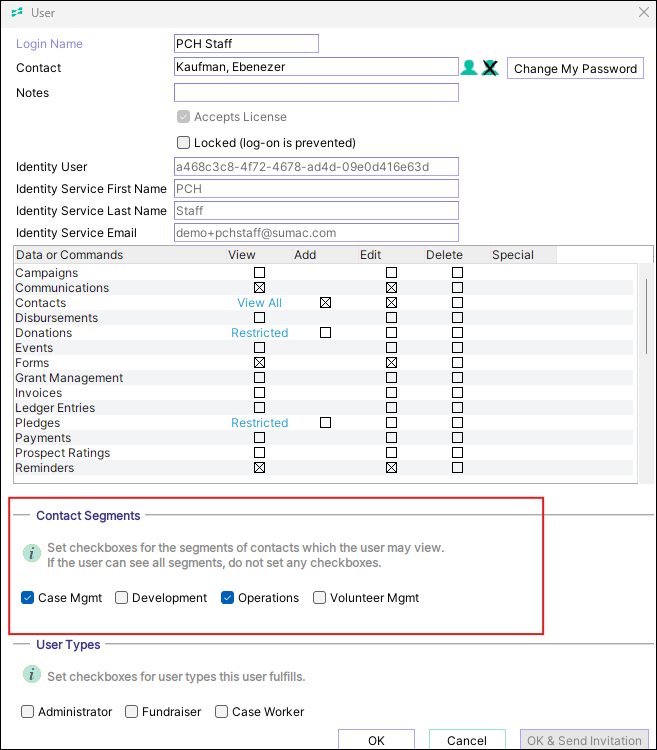Check View permission for Prospect Ratings
657x750 pixels.
click(x=260, y=452)
